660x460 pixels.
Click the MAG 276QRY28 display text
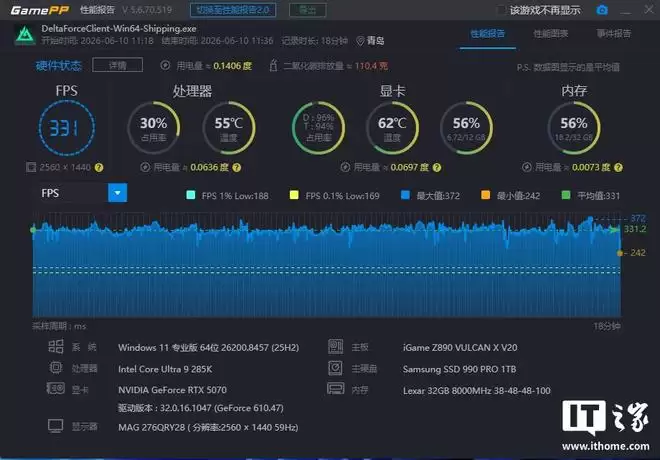(x=208, y=427)
